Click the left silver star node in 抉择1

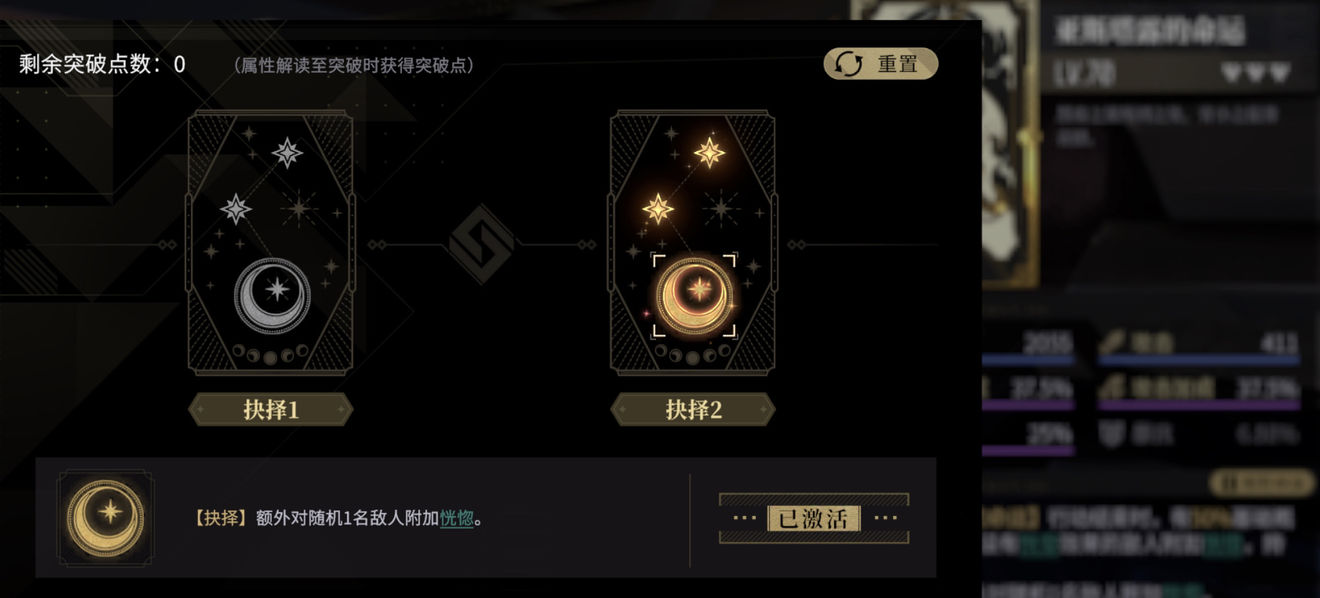(x=236, y=209)
